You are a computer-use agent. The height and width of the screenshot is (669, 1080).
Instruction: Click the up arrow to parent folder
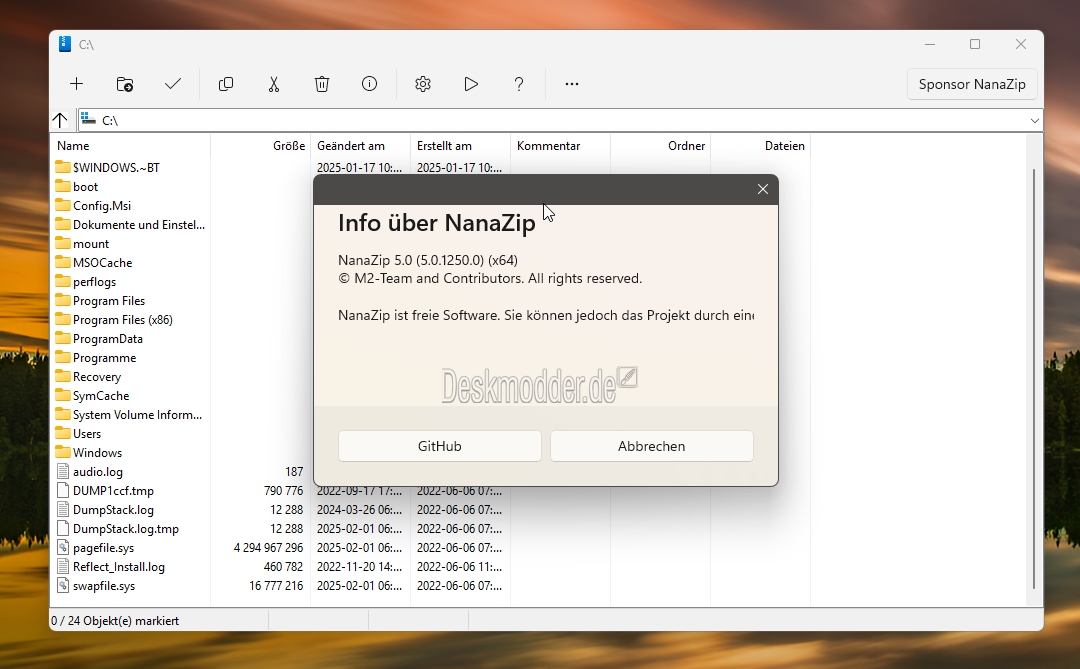(60, 120)
